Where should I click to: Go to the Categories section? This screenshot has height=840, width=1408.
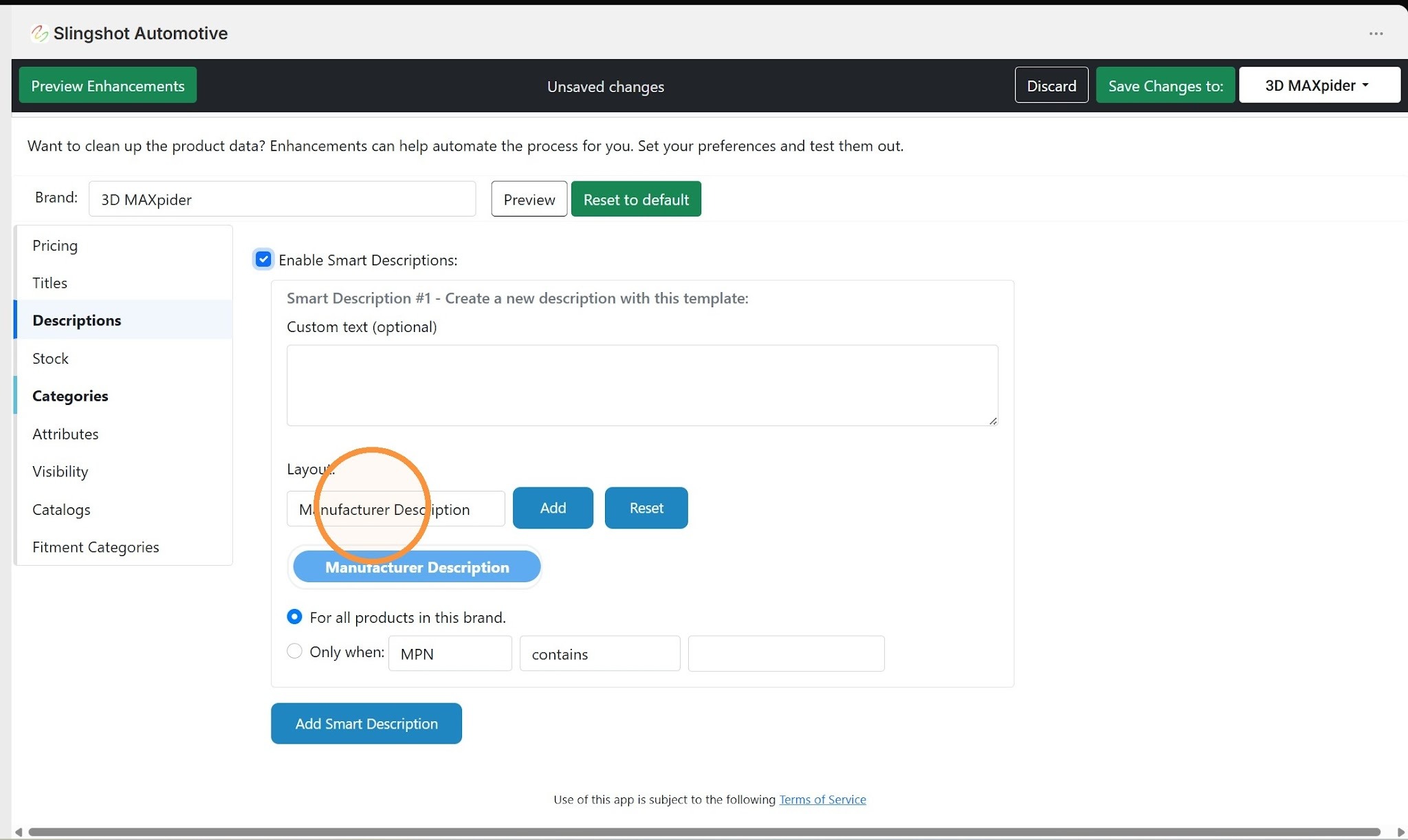pos(124,396)
